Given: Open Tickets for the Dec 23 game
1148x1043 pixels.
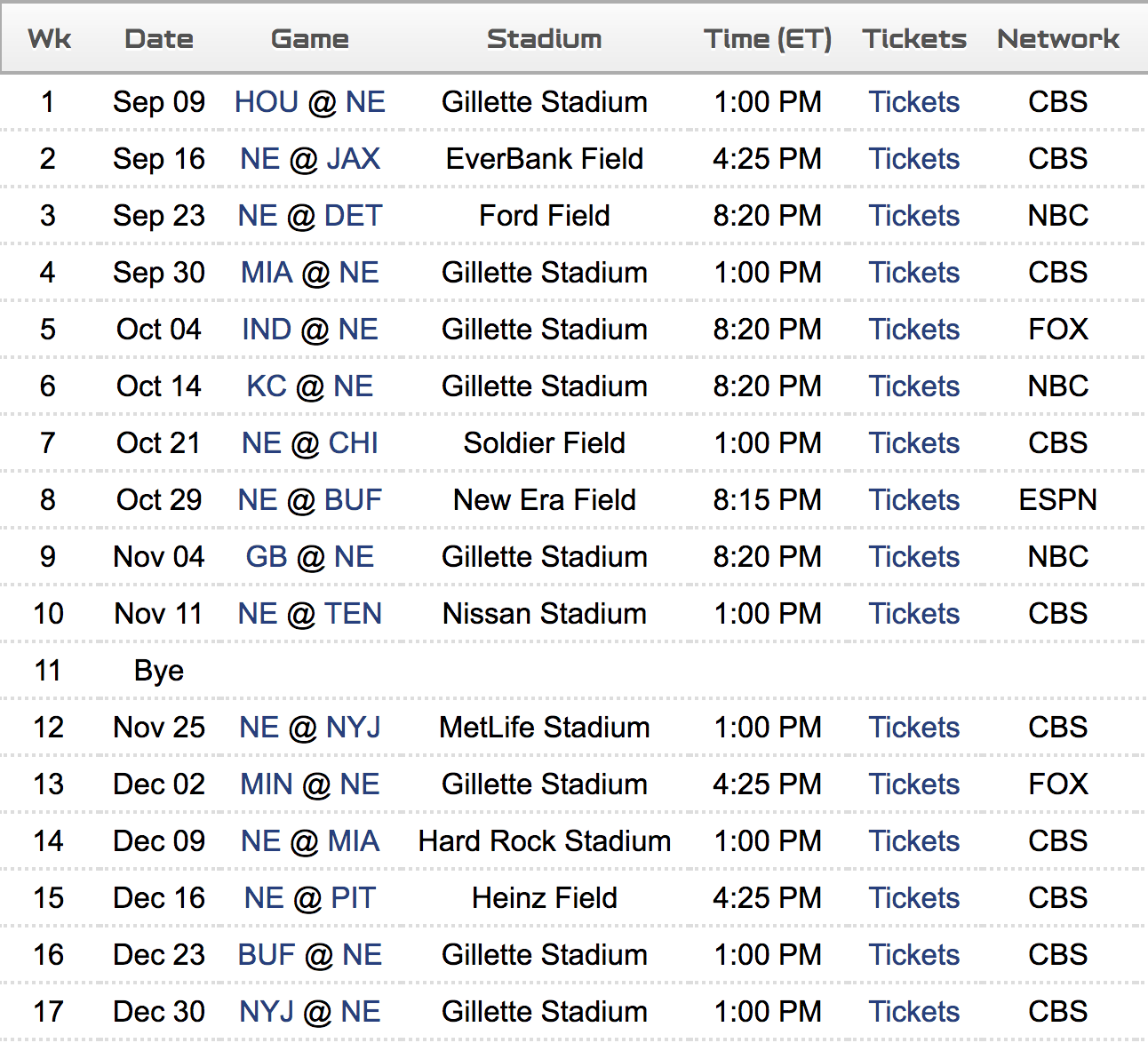Looking at the screenshot, I should click(x=913, y=955).
